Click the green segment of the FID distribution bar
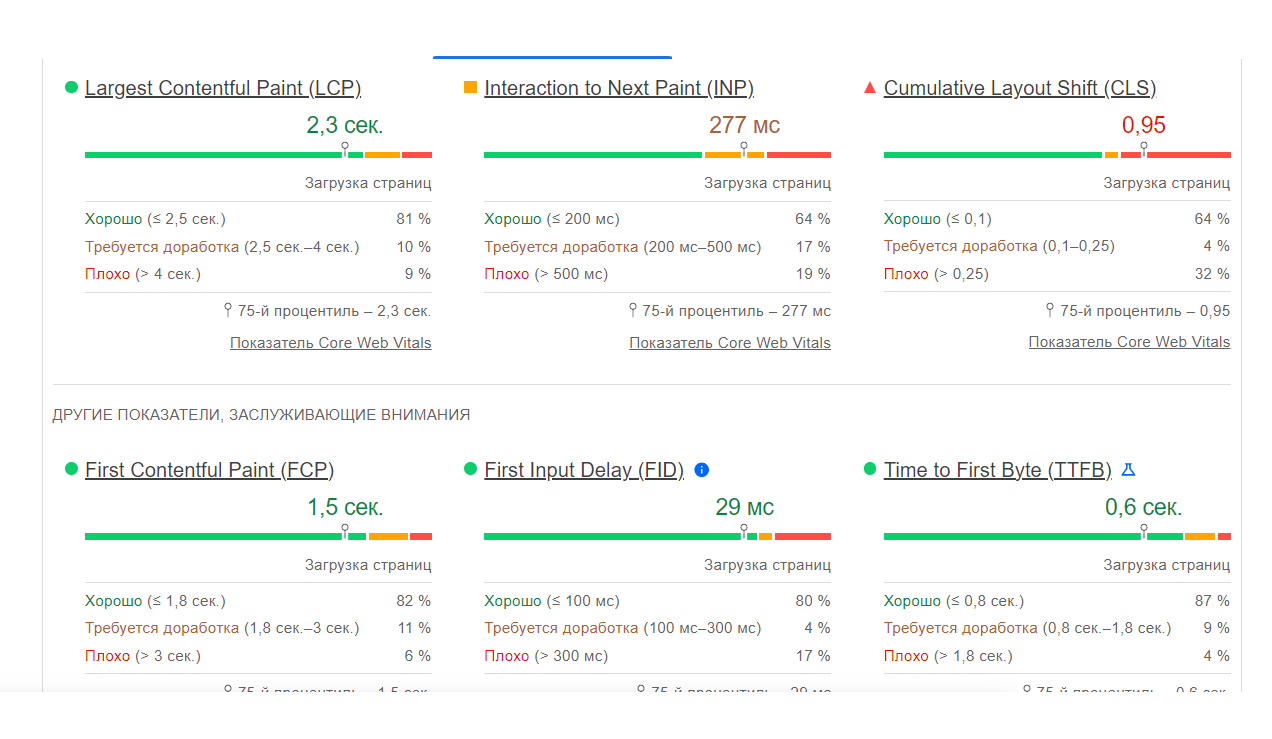 point(610,537)
